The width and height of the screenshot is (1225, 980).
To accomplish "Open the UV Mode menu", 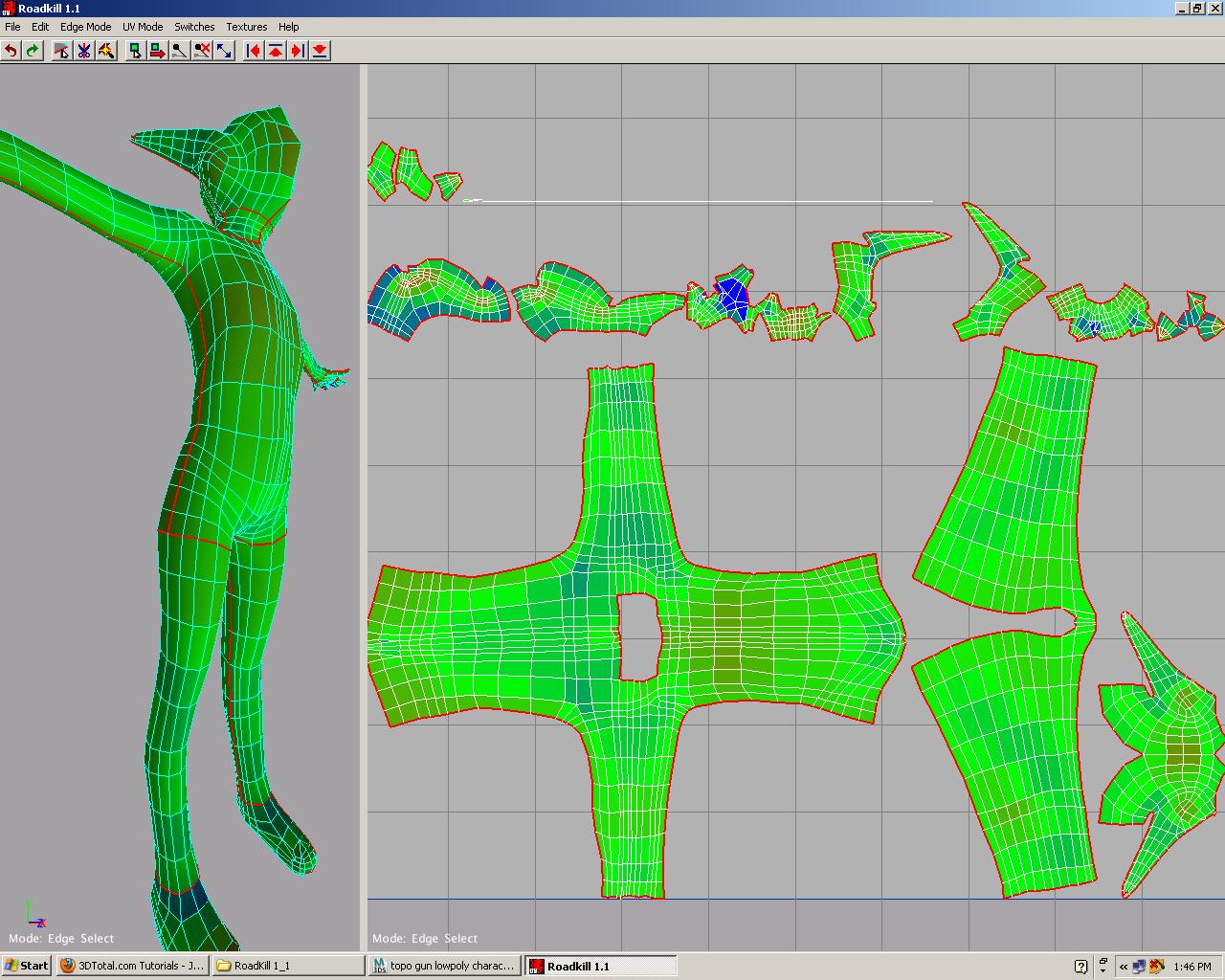I will point(141,27).
